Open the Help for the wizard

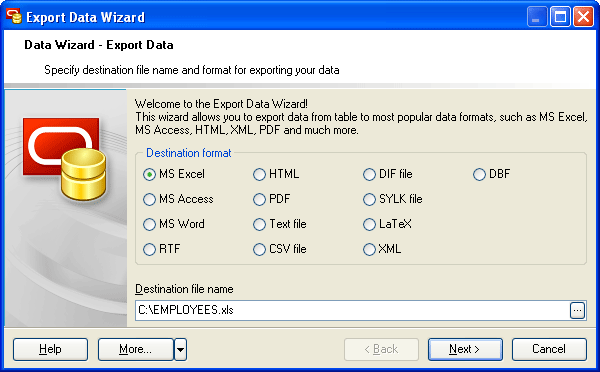click(50, 349)
